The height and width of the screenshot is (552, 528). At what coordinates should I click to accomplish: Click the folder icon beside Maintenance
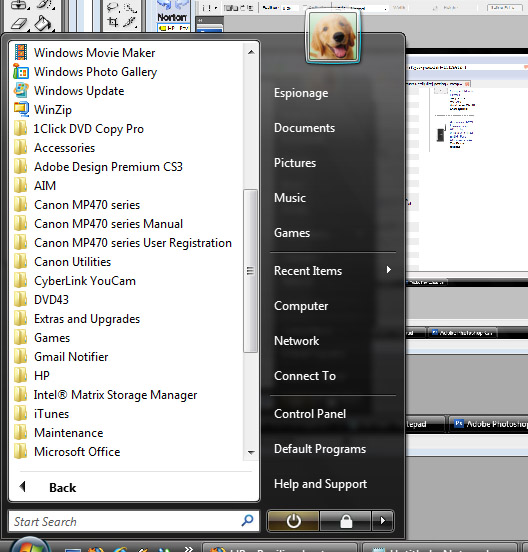point(20,432)
